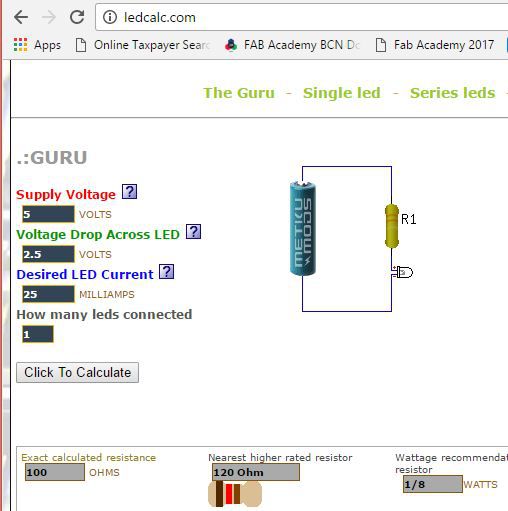
Task: Focus the LED current input showing 25
Action: (x=48, y=294)
